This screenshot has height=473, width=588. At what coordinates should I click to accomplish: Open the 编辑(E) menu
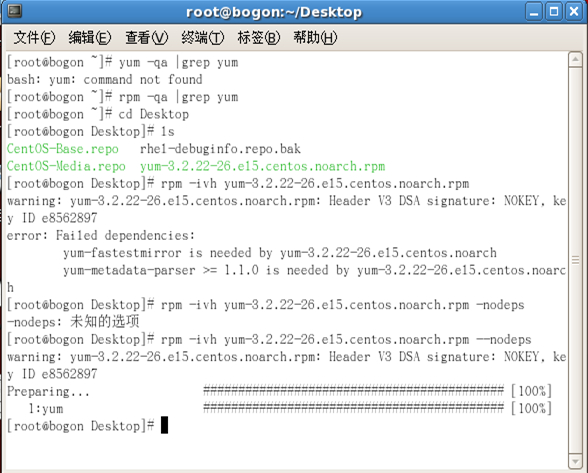(x=90, y=38)
